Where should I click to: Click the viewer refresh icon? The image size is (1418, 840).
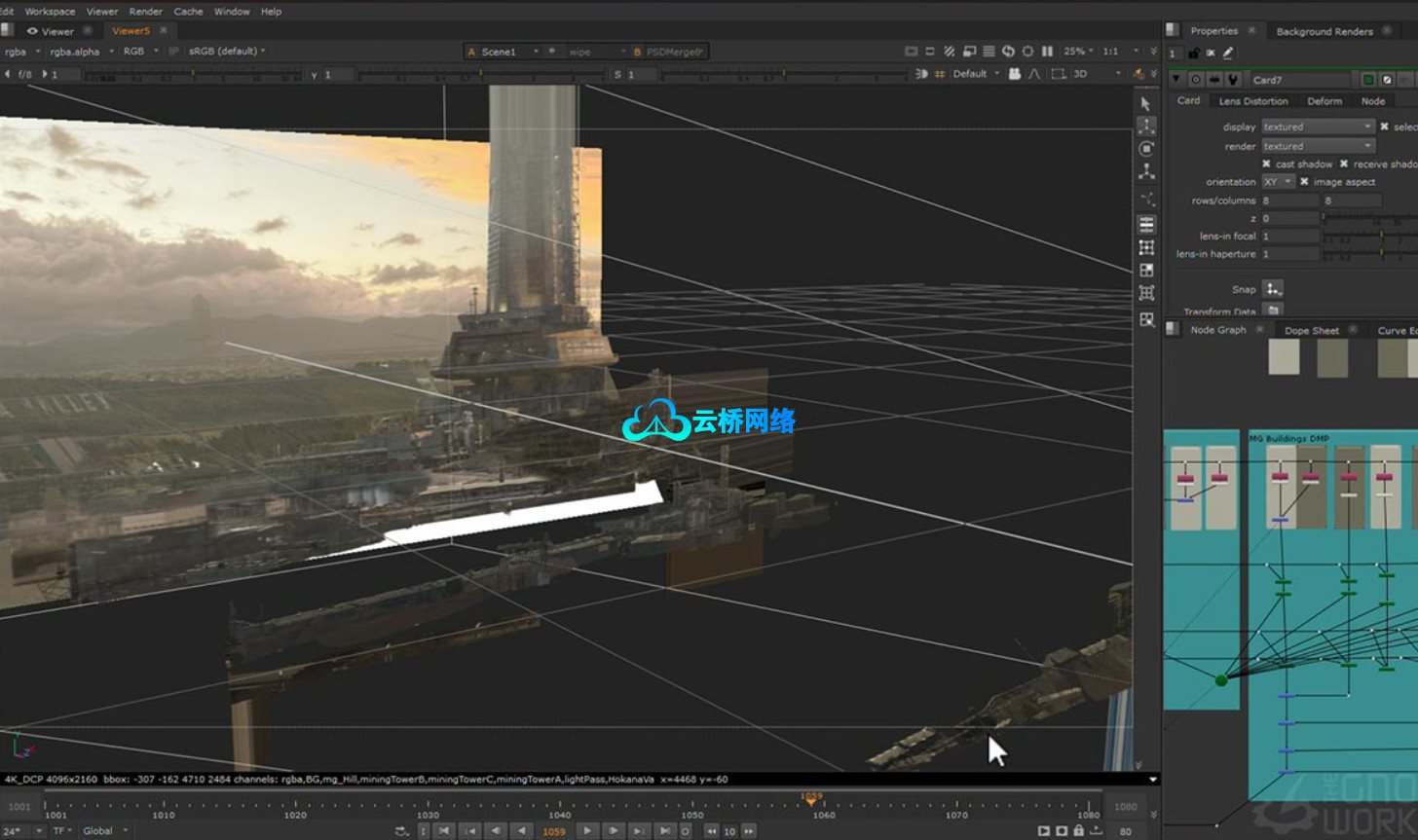(1008, 52)
